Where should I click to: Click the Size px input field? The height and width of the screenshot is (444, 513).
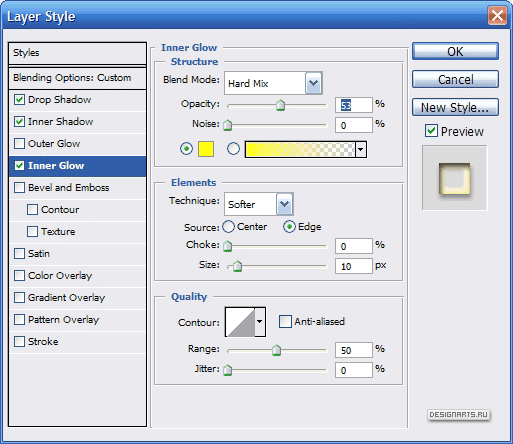354,266
